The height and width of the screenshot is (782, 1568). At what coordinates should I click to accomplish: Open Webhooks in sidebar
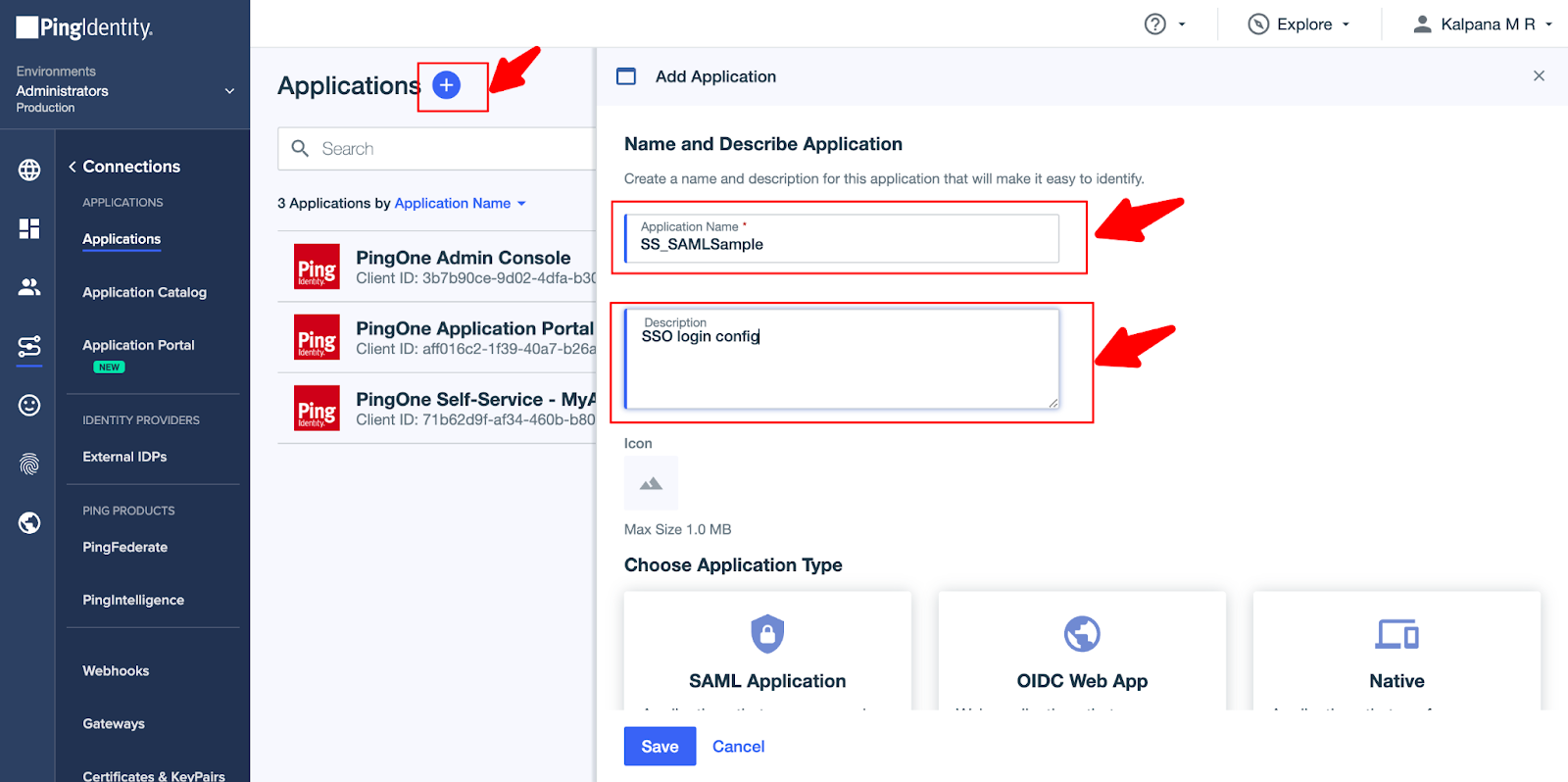(x=116, y=670)
